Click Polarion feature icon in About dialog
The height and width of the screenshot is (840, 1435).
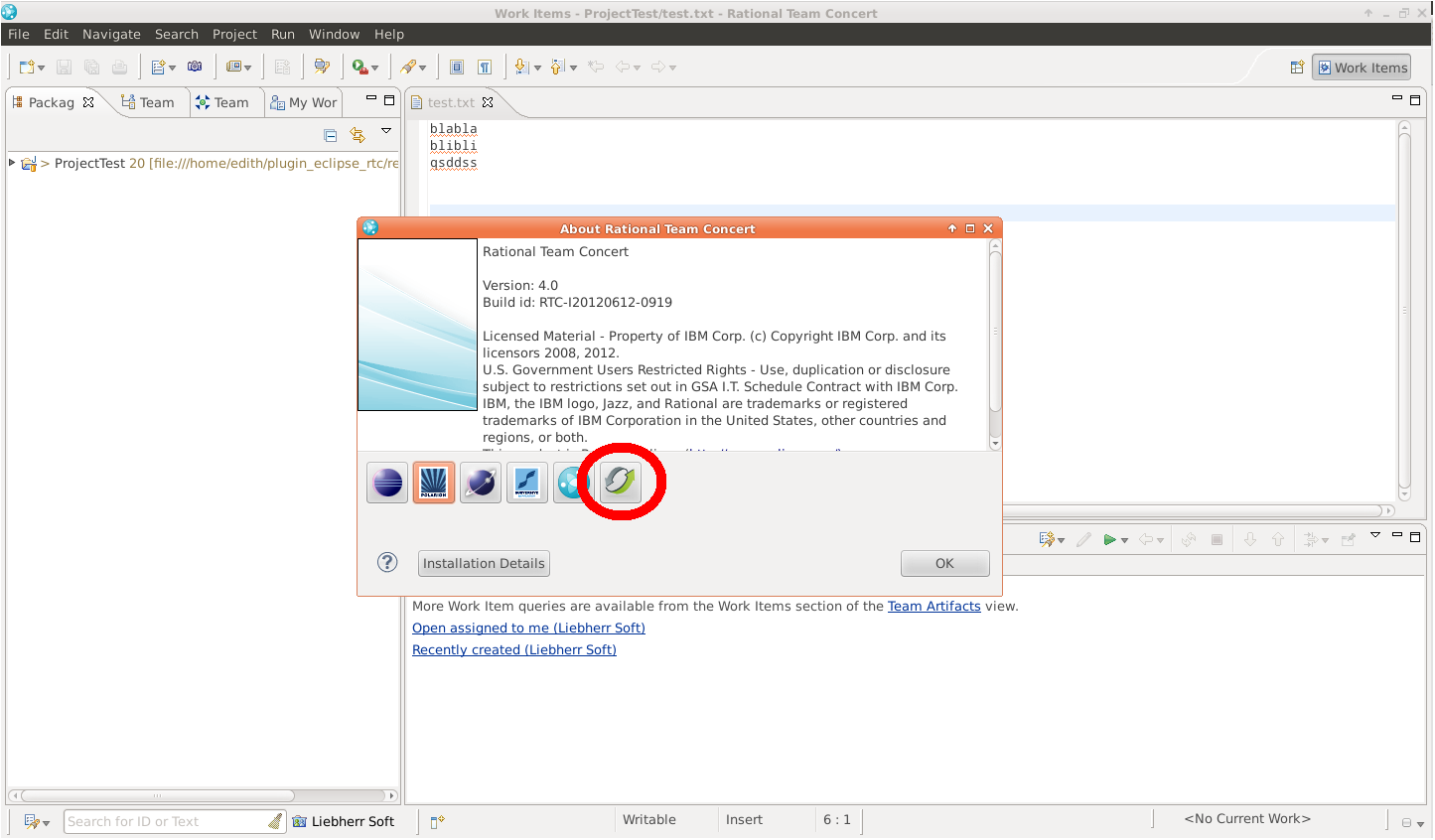pos(434,484)
